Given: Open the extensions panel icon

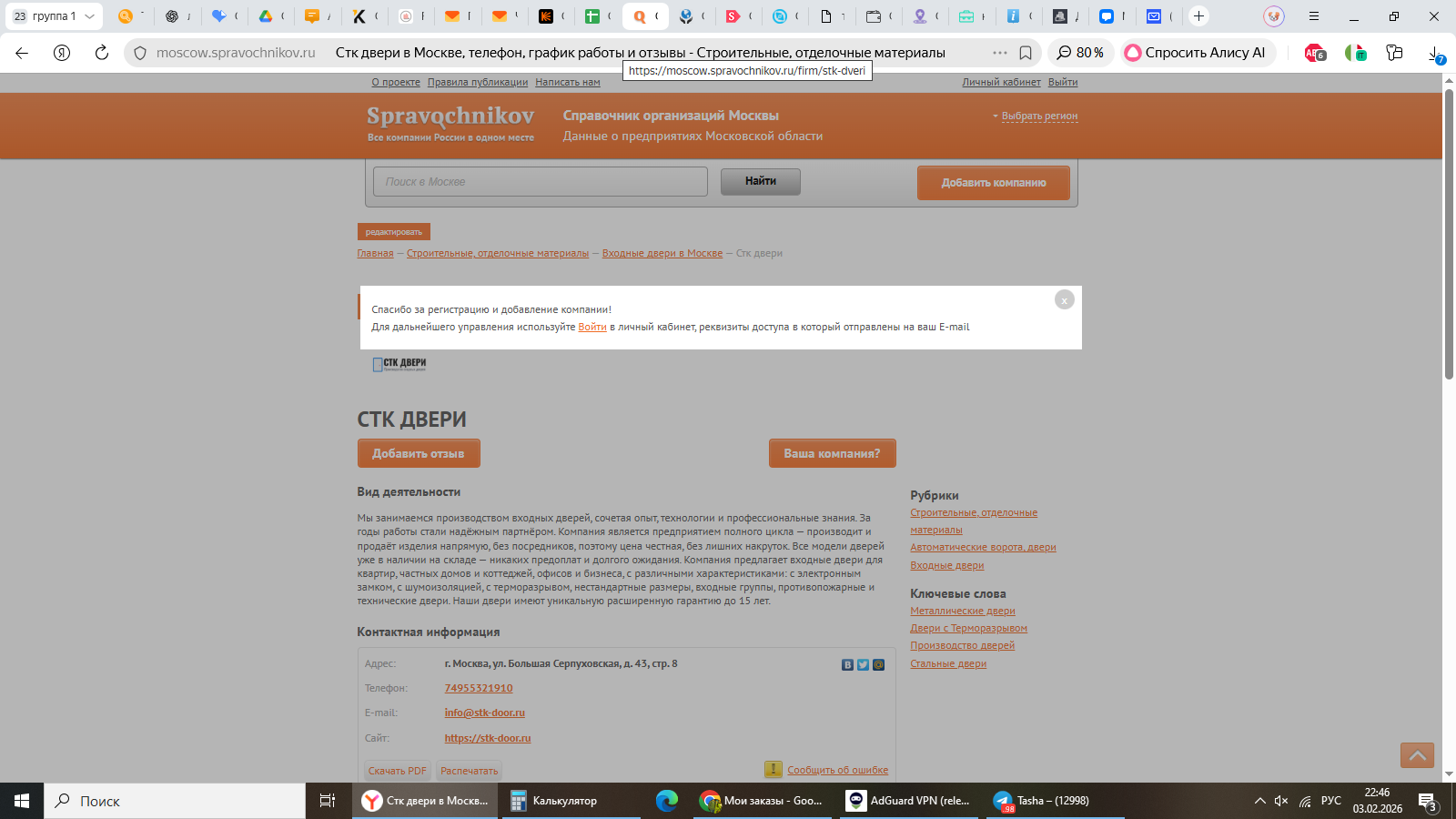Looking at the screenshot, I should tap(1394, 53).
